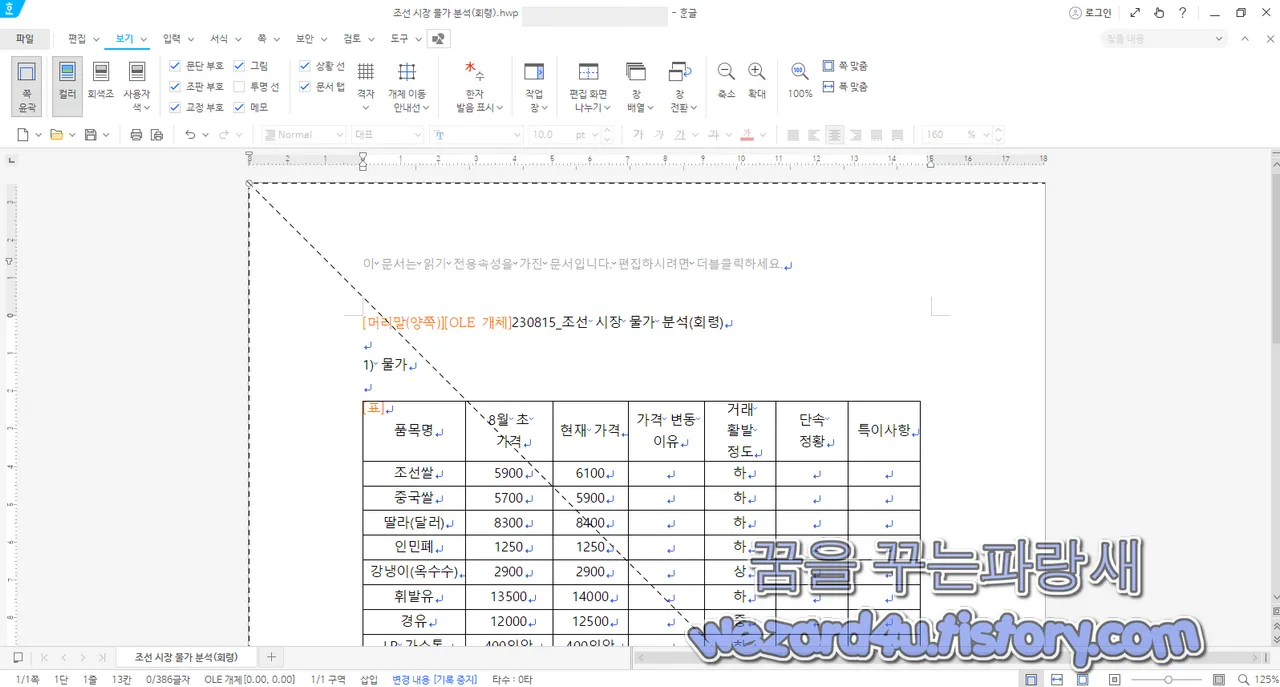This screenshot has height=687, width=1280.
Task: Click the 창 전환 switch window icon
Action: 680,72
